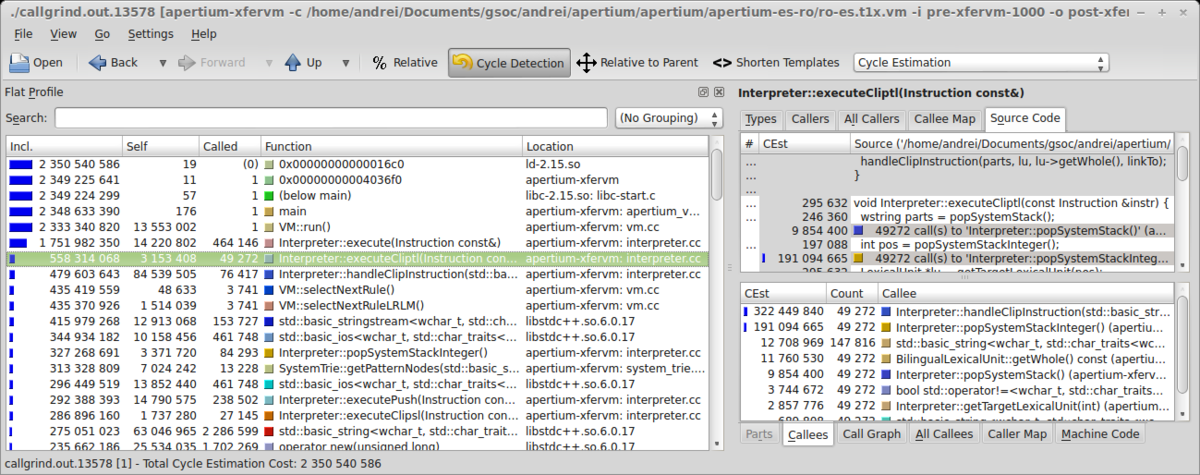The height and width of the screenshot is (475, 1200).
Task: Open the (No Grouping) dropdown
Action: point(669,118)
